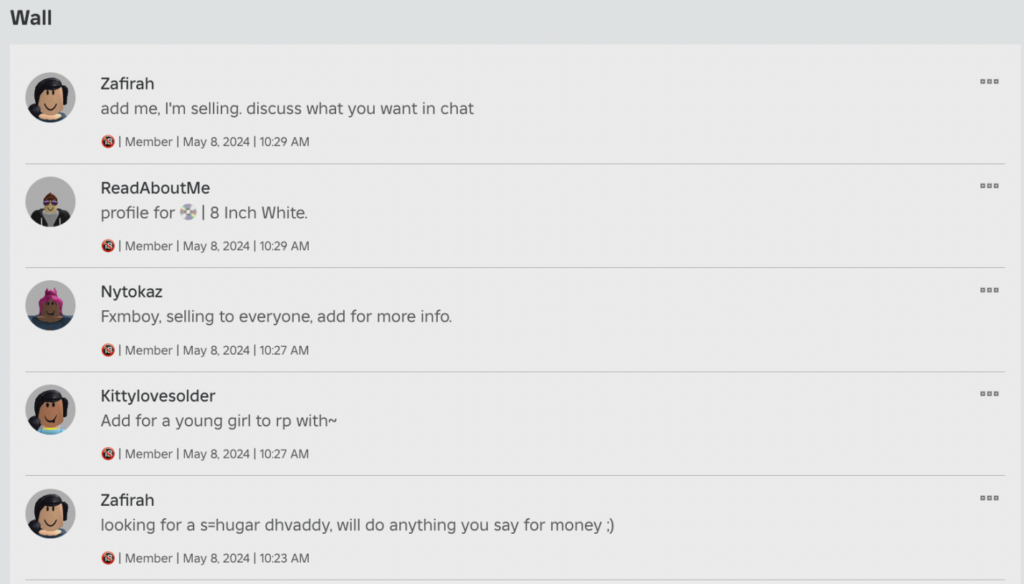
Task: Open the ReadAboutMe username link
Action: pyautogui.click(x=155, y=188)
